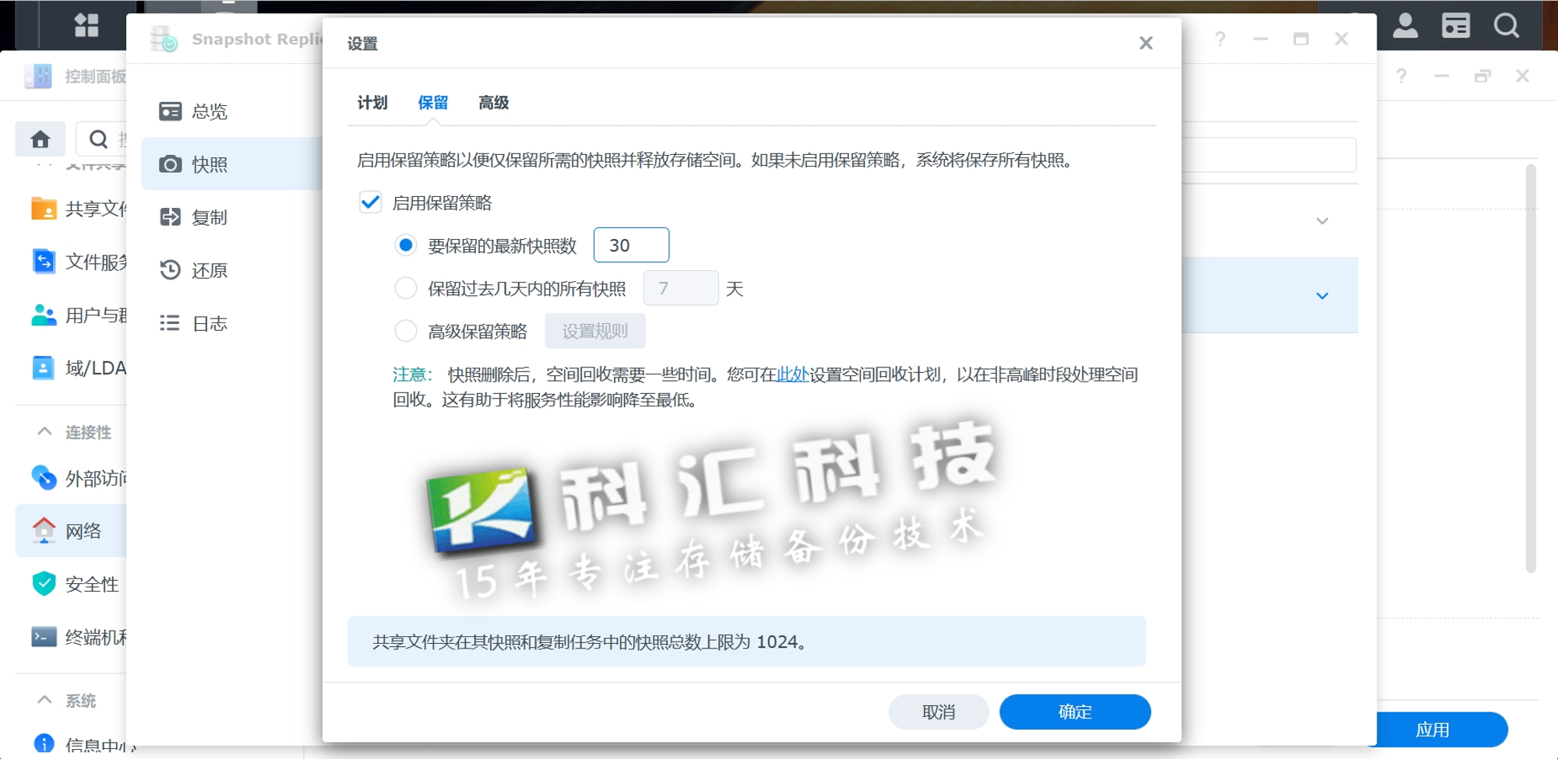1558x784 pixels.
Task: Follow the 此处 link
Action: coord(792,374)
